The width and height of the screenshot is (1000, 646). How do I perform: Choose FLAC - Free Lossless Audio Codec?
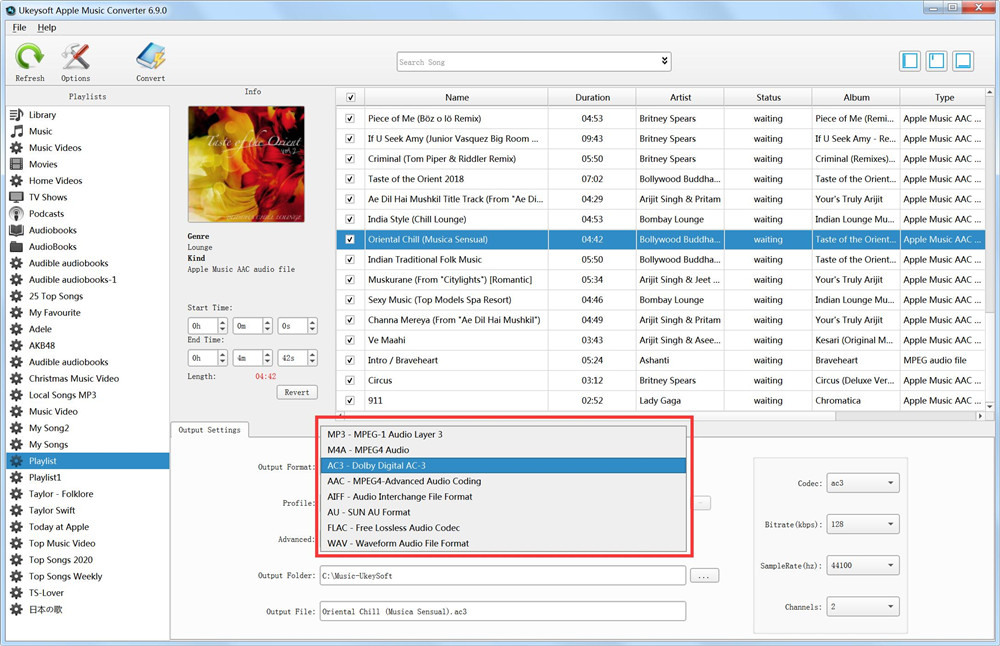[503, 528]
